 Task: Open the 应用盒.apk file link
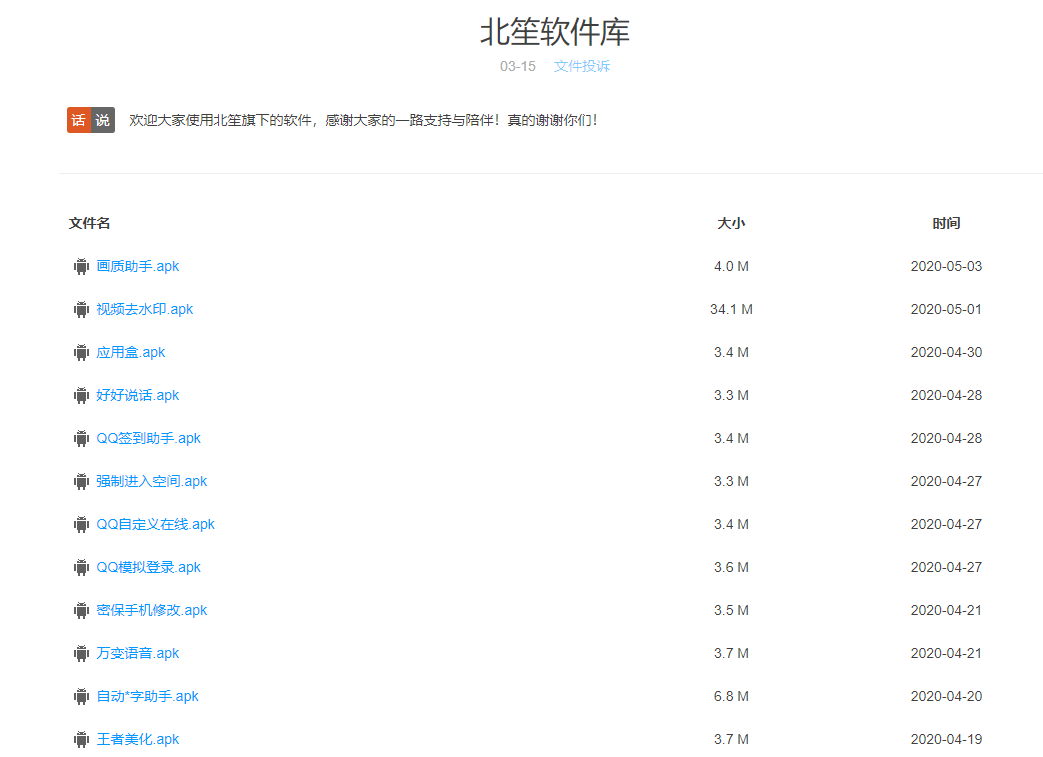click(130, 353)
